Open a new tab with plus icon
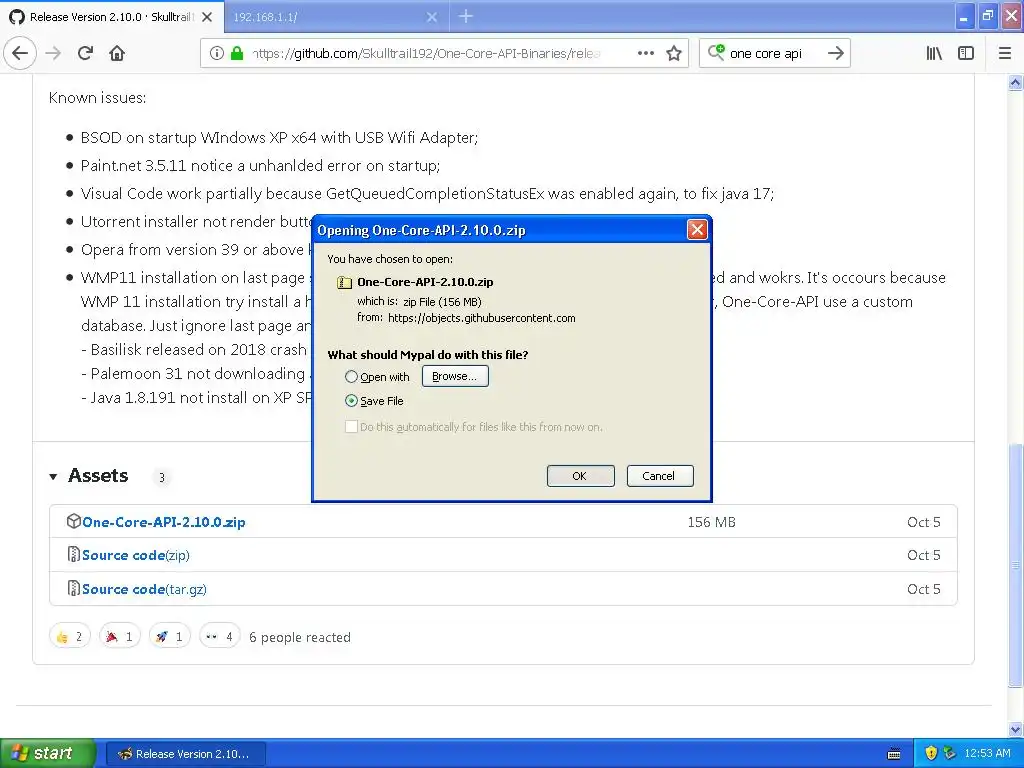The width and height of the screenshot is (1024, 768). coord(466,16)
